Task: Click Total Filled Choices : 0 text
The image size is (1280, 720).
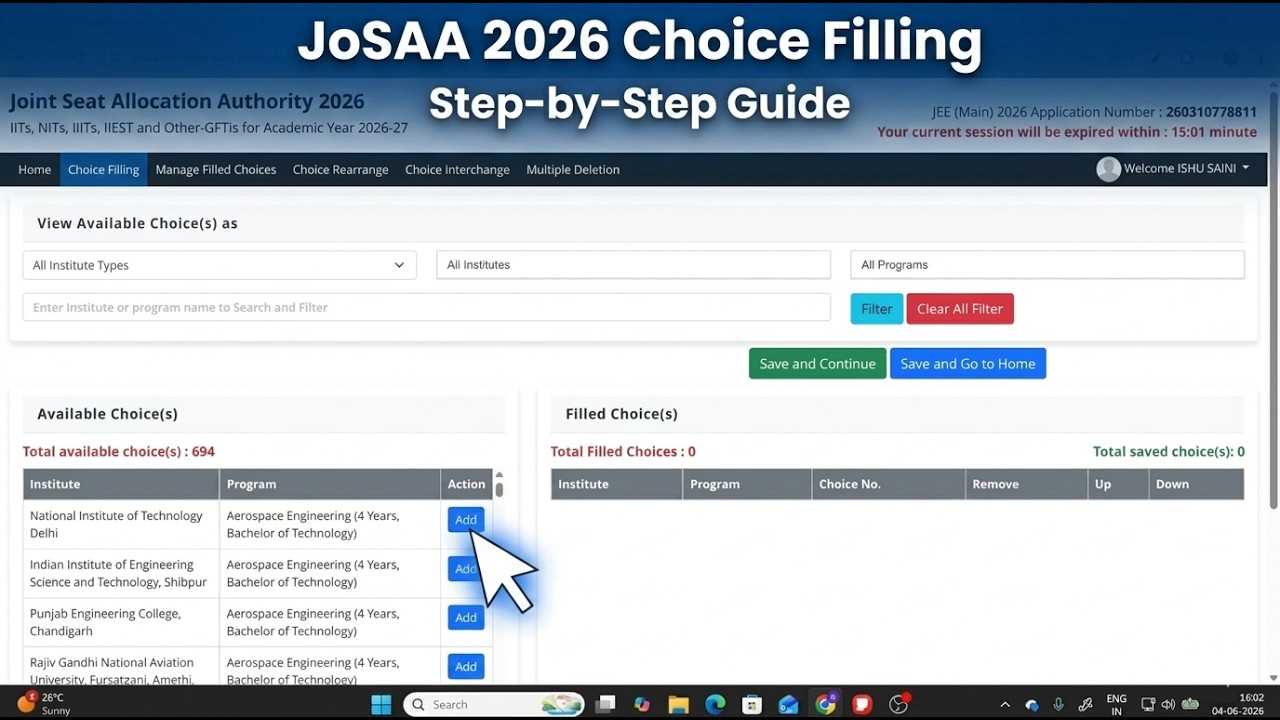Action: coord(623,452)
